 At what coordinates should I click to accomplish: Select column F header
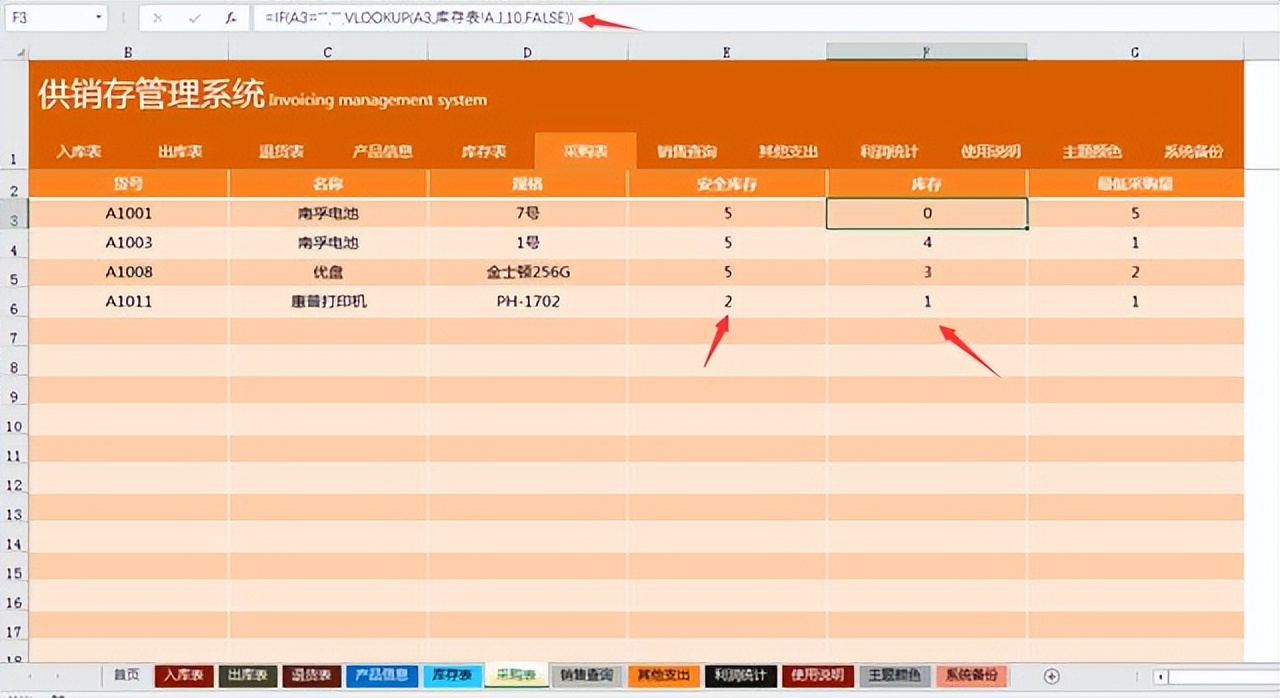pos(926,50)
